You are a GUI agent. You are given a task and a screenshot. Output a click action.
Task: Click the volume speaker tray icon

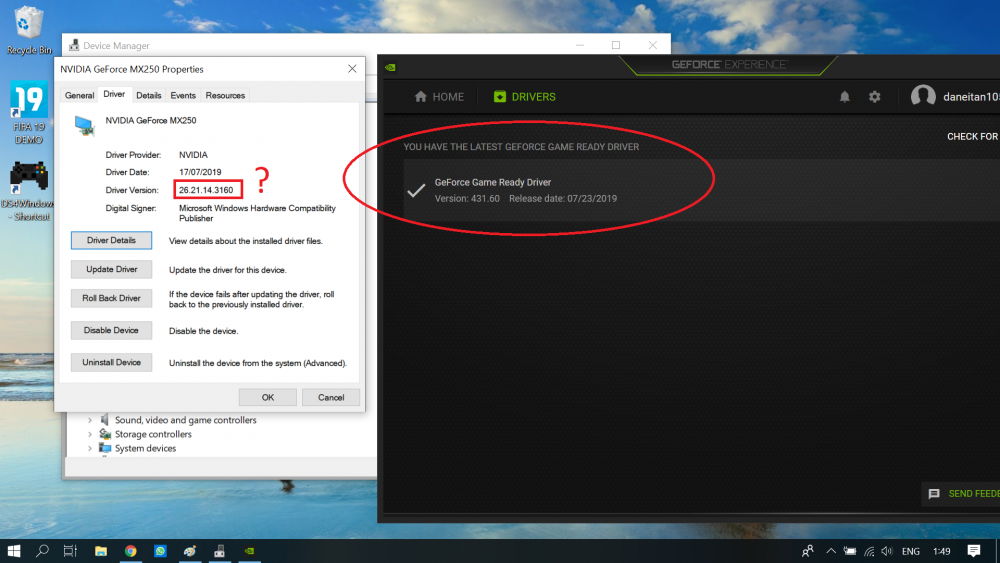tap(887, 551)
